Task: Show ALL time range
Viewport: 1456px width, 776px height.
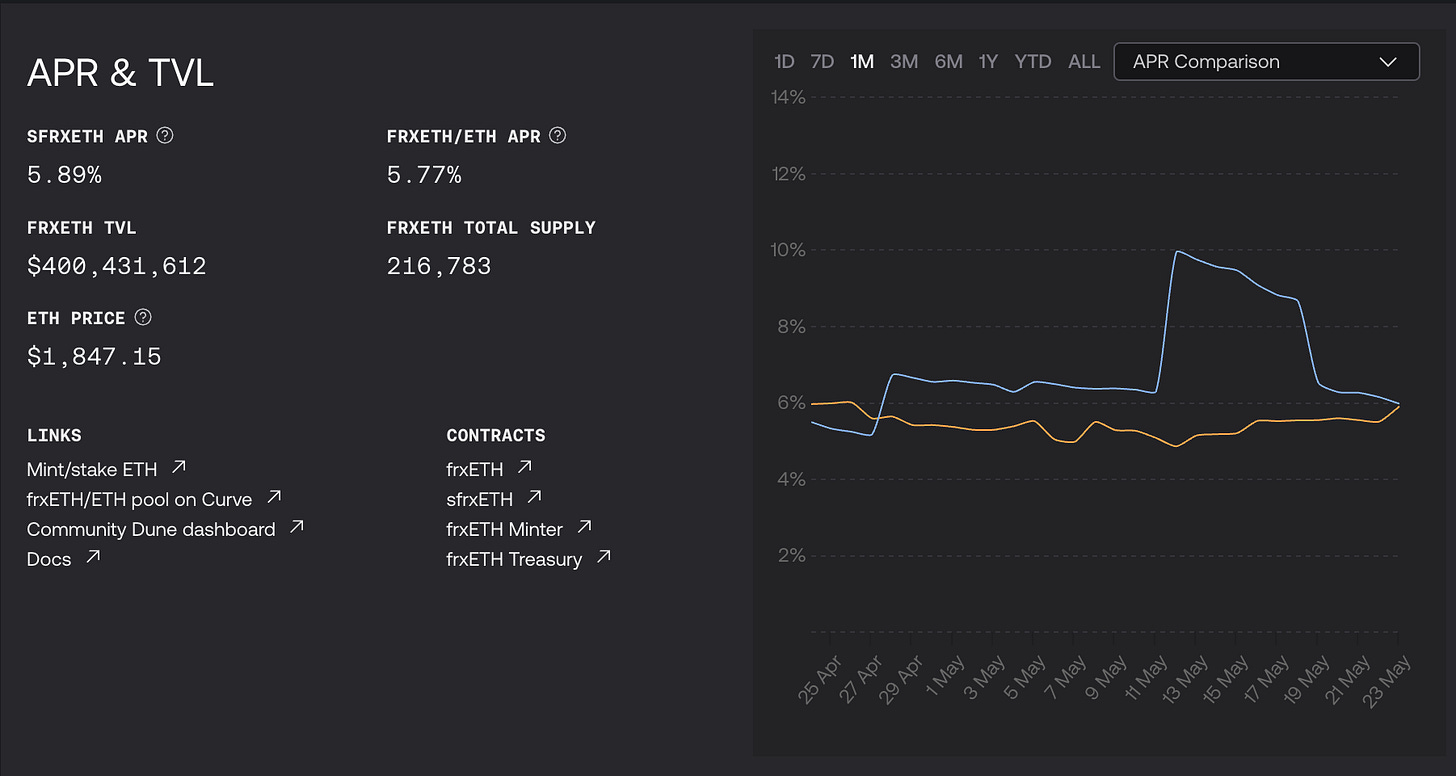Action: pos(1084,62)
